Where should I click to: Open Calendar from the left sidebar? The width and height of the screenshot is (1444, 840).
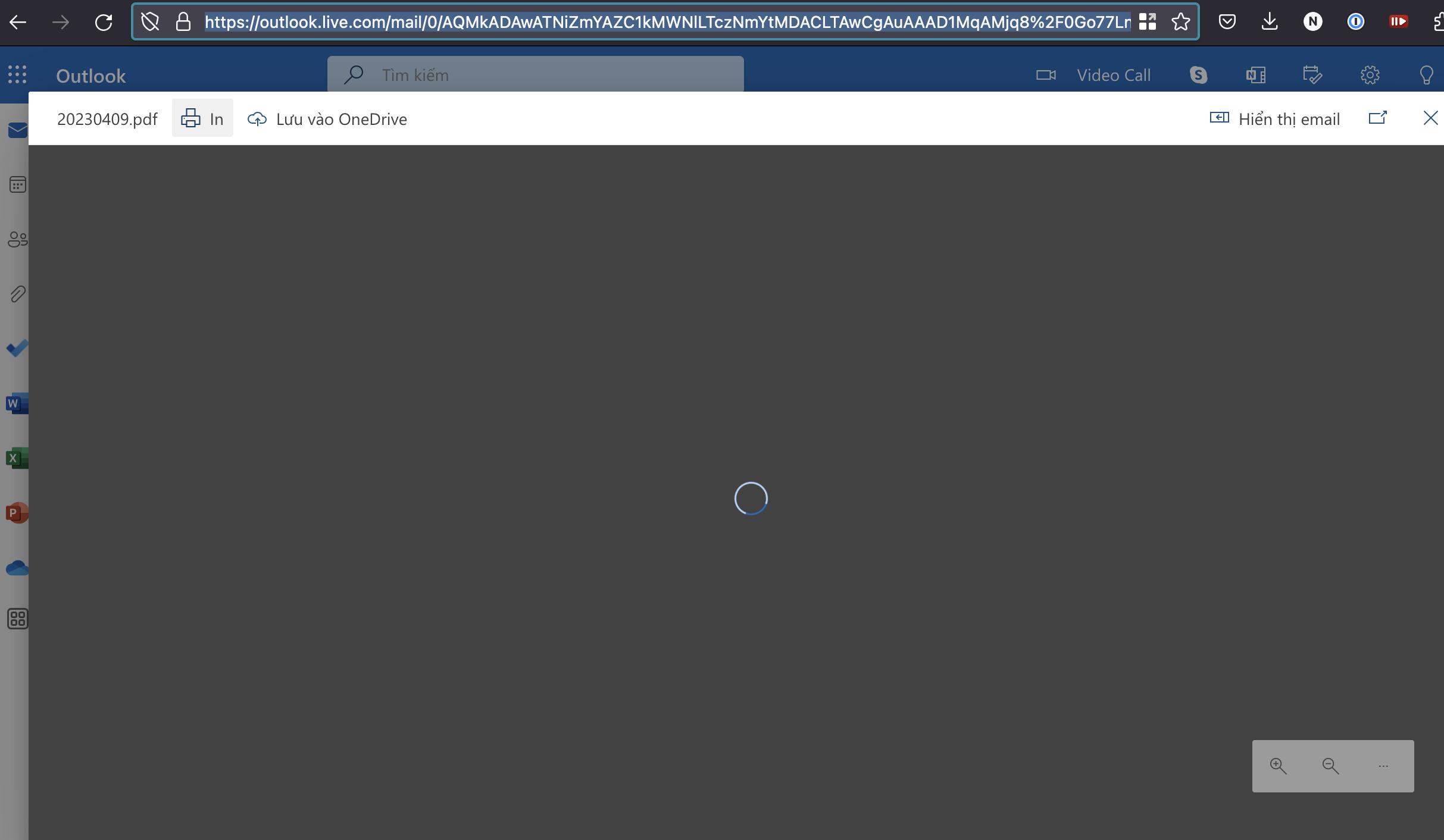18,184
